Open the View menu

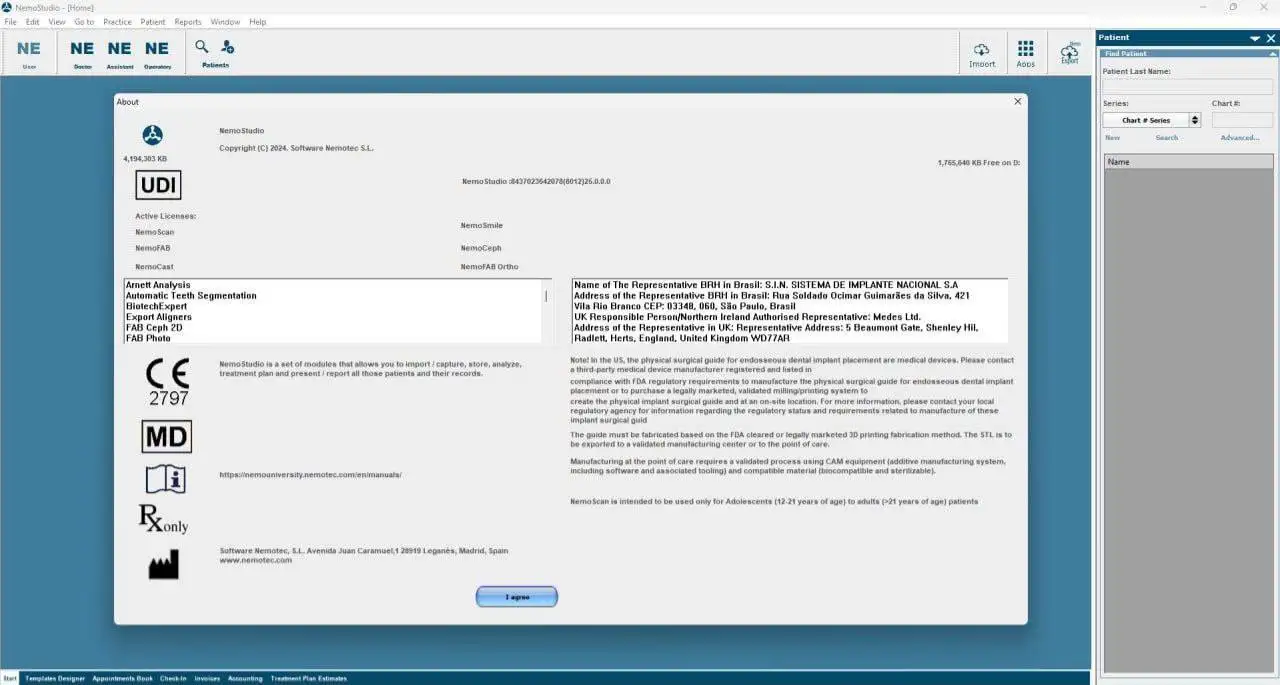click(57, 22)
